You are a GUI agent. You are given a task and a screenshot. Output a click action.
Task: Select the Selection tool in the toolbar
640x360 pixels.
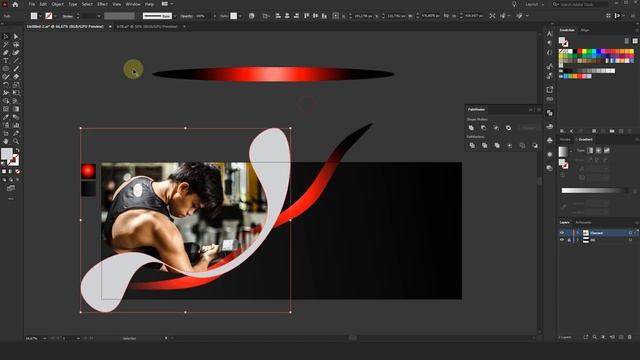[6, 36]
